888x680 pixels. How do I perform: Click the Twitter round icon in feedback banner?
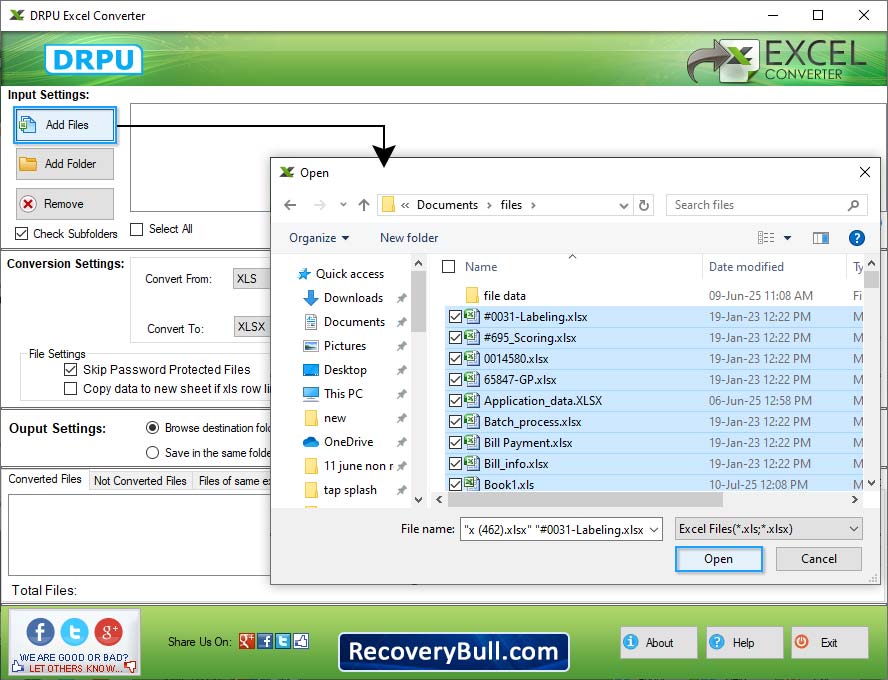[75, 631]
